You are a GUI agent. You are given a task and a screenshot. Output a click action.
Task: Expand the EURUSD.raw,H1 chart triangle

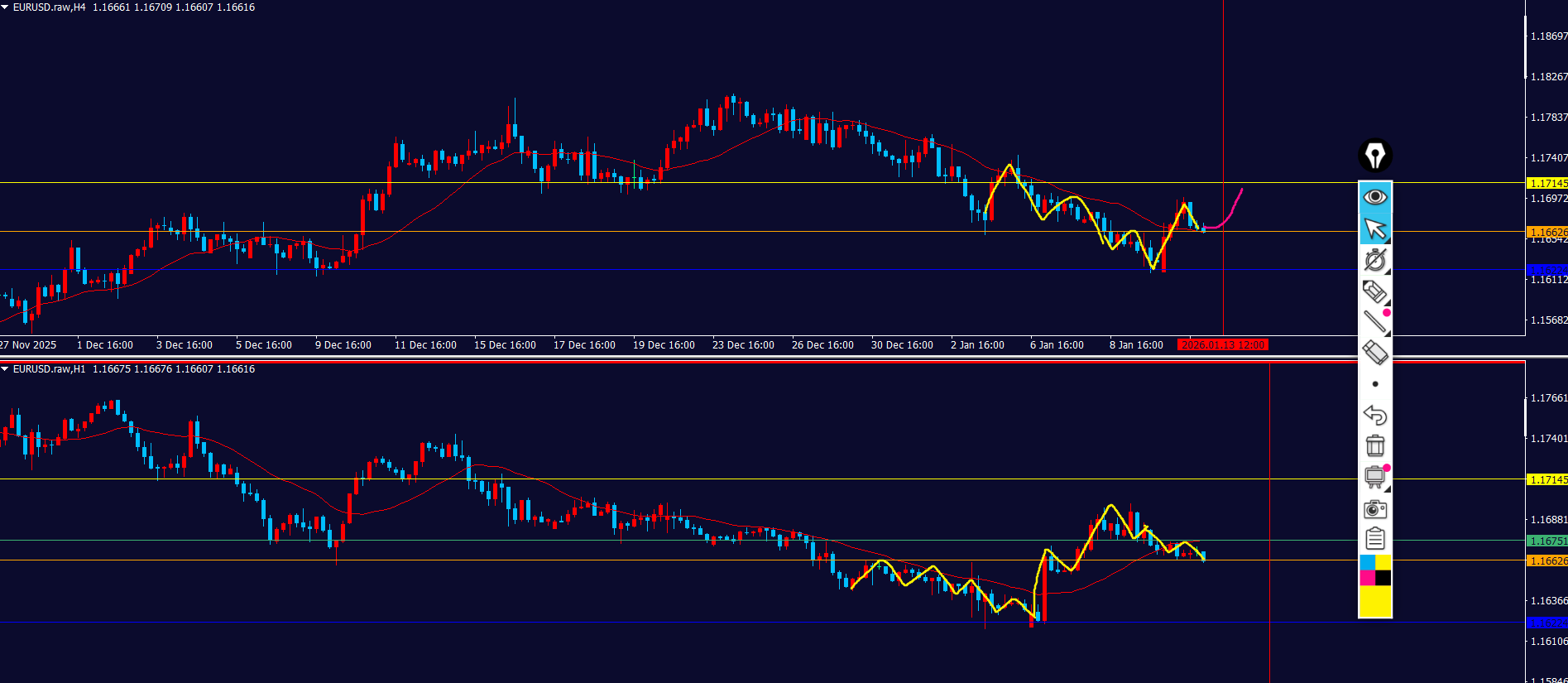point(5,368)
